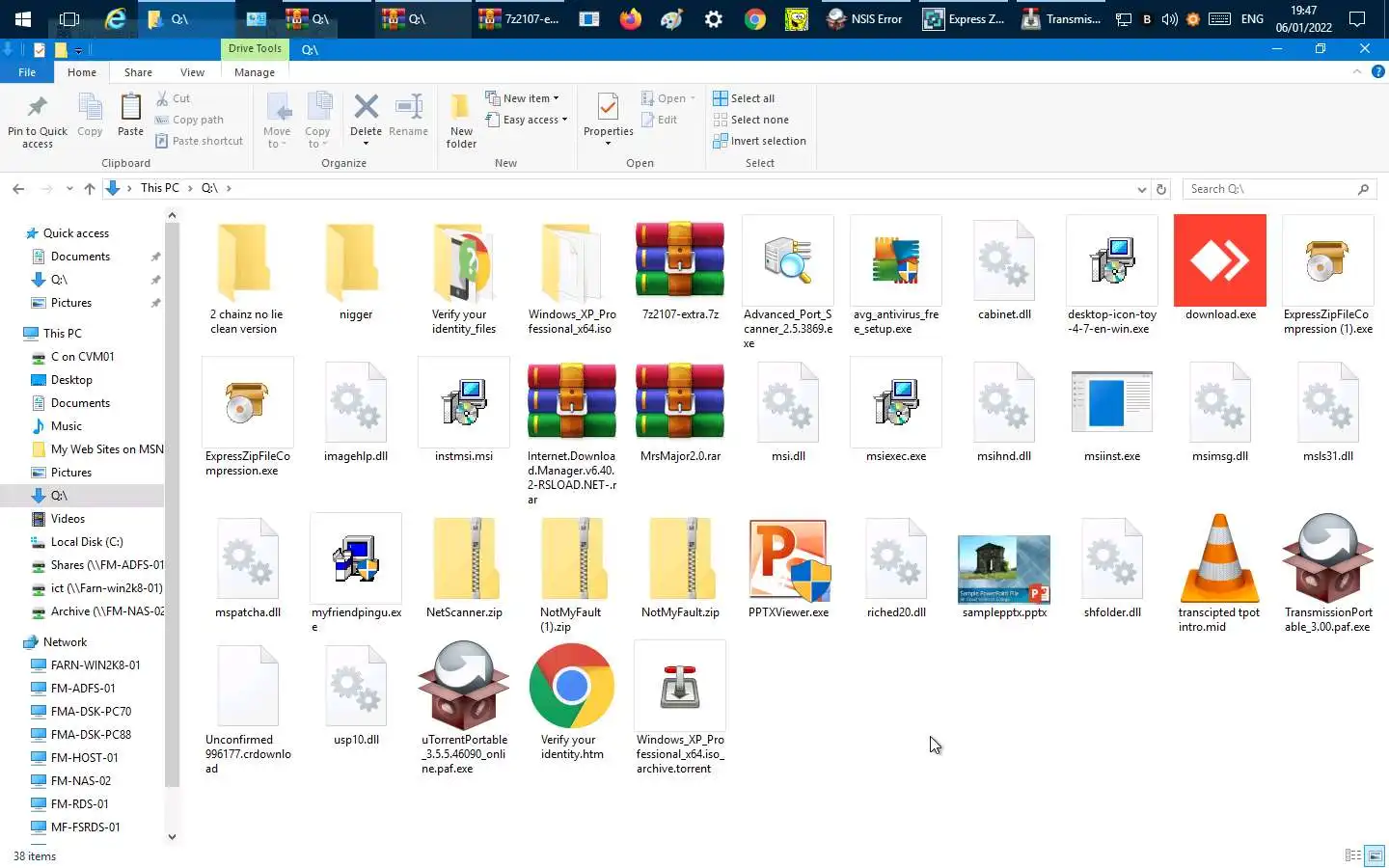Image resolution: width=1389 pixels, height=868 pixels.
Task: Click the Cut command in Clipboard group
Action: point(174,98)
